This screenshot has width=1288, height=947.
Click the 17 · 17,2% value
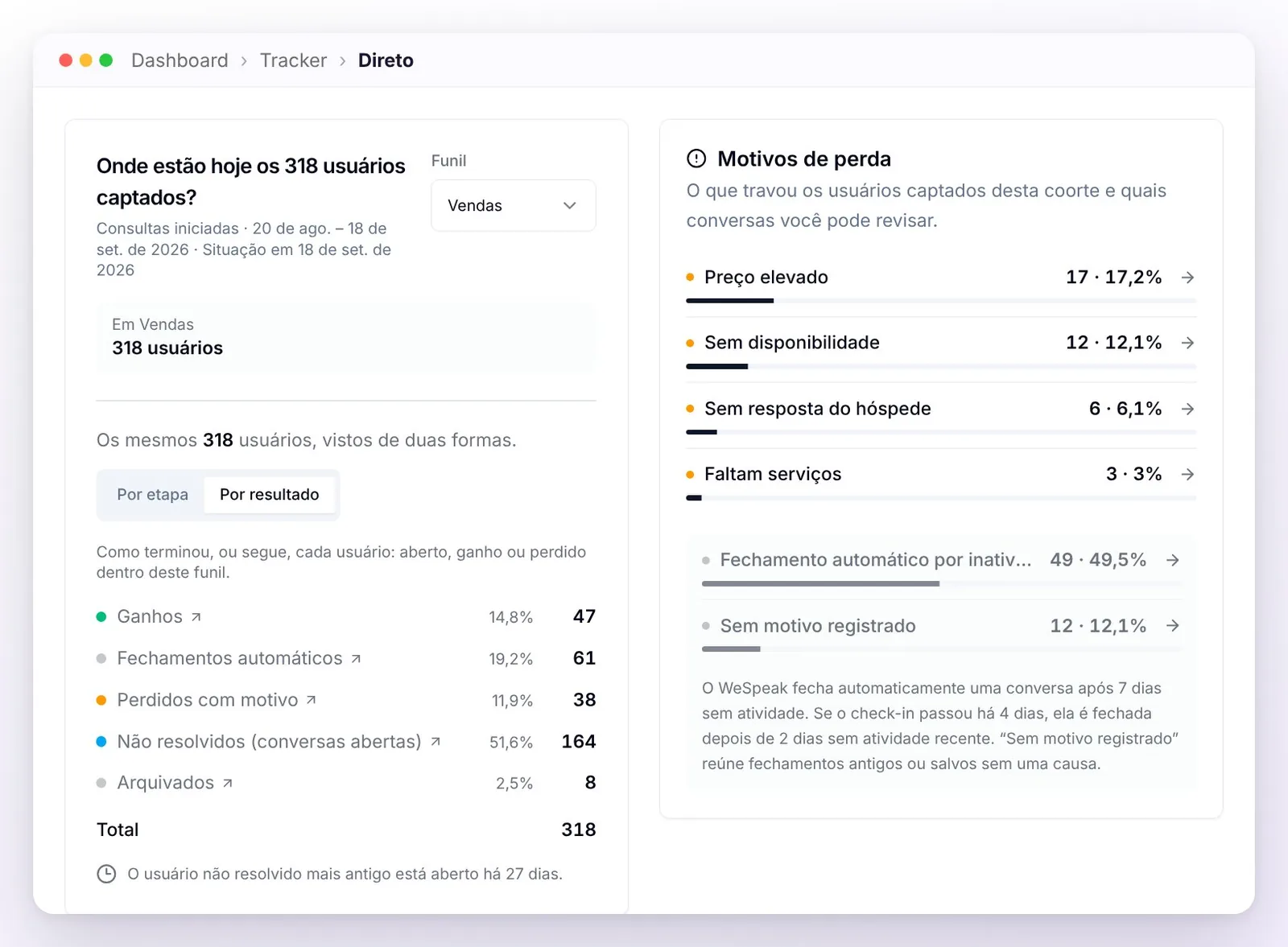(x=1114, y=278)
